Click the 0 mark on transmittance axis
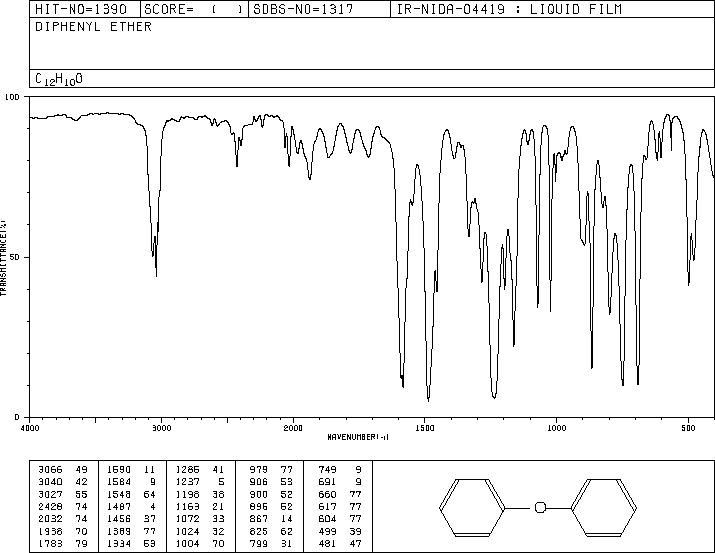The width and height of the screenshot is (715, 553). [x=17, y=417]
